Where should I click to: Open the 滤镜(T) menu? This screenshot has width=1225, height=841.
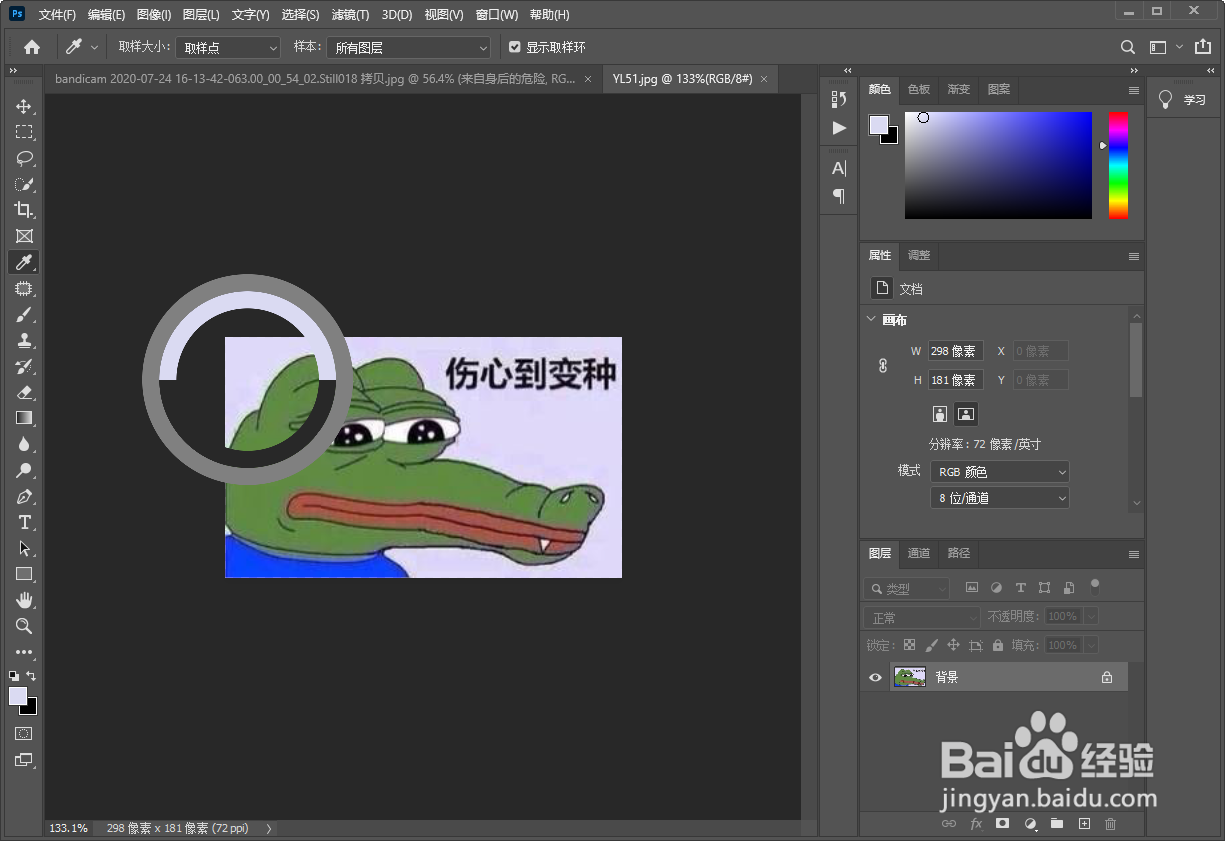[x=350, y=15]
